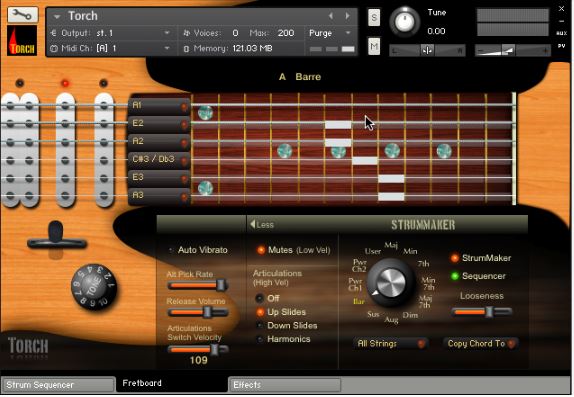Click the Torch logo thumbnail
The width and height of the screenshot is (574, 397).
click(22, 41)
